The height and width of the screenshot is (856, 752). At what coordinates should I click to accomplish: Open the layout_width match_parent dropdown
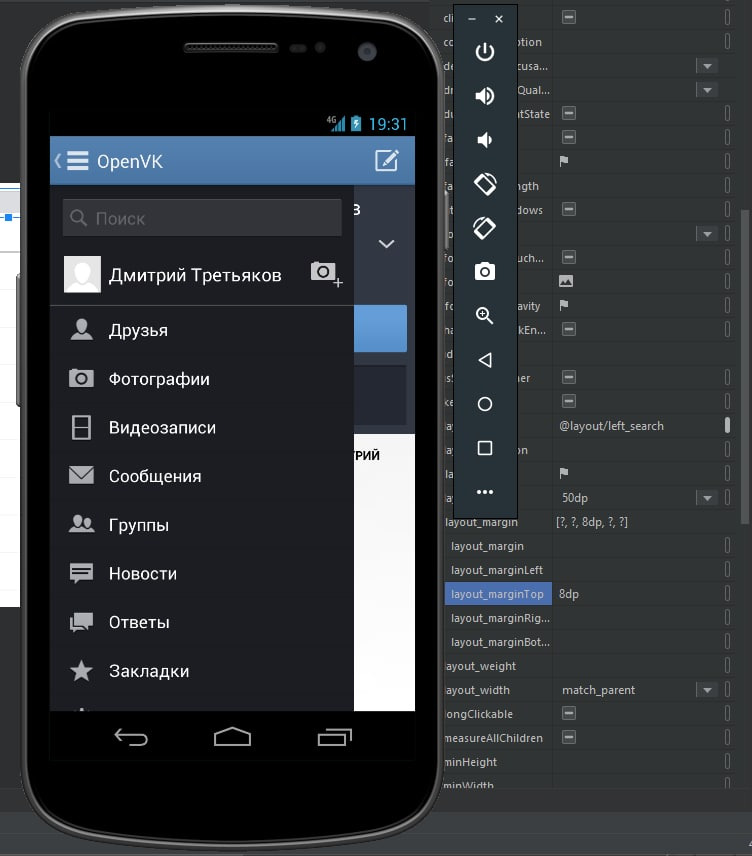707,690
